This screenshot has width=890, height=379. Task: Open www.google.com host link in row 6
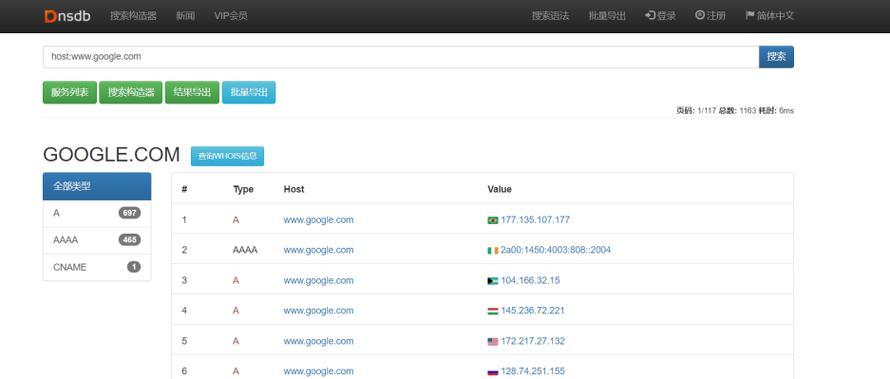[x=318, y=372]
